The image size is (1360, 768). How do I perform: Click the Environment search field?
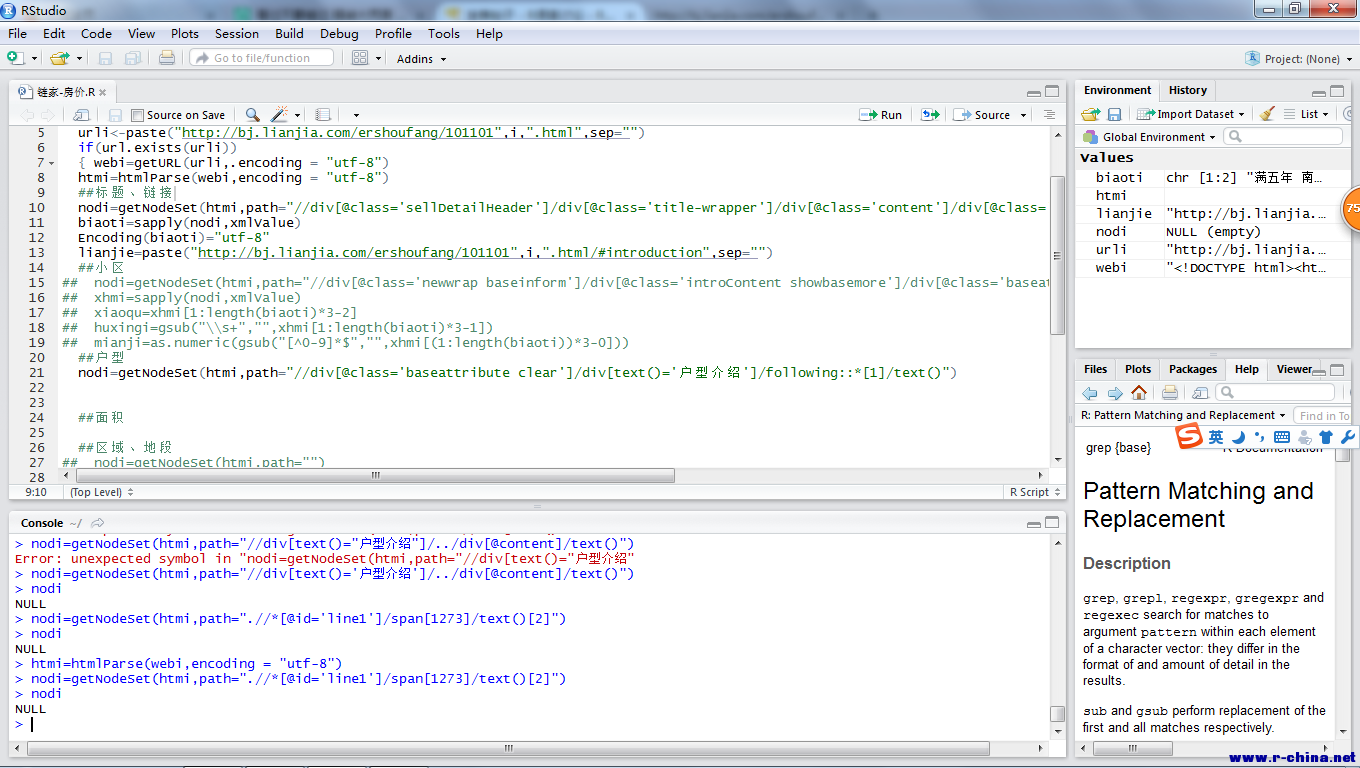point(1283,137)
